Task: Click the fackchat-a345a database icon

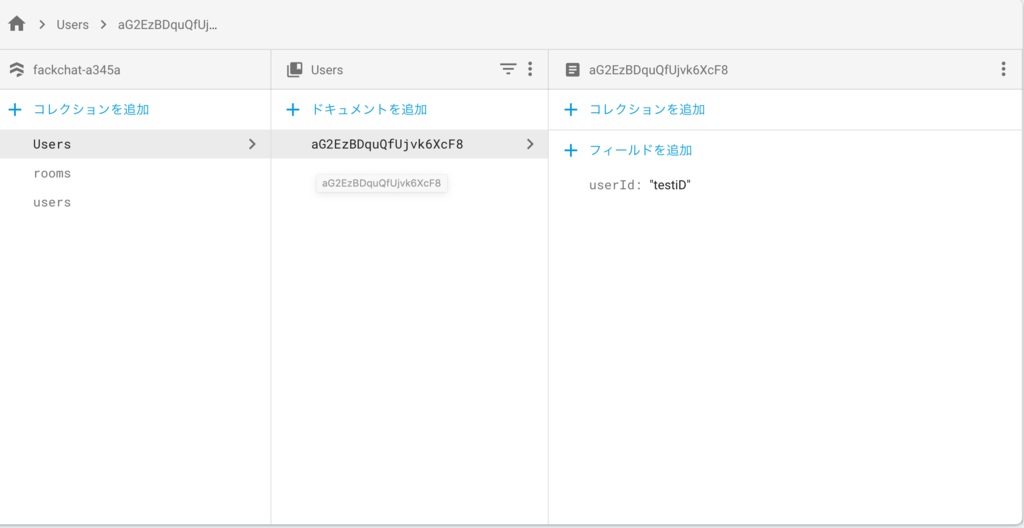Action: click(x=18, y=69)
